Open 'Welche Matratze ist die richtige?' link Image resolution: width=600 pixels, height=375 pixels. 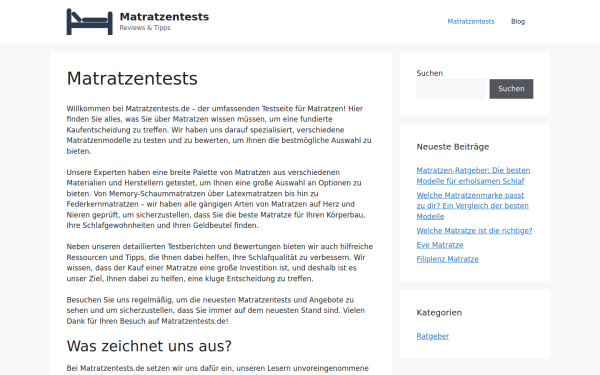474,231
